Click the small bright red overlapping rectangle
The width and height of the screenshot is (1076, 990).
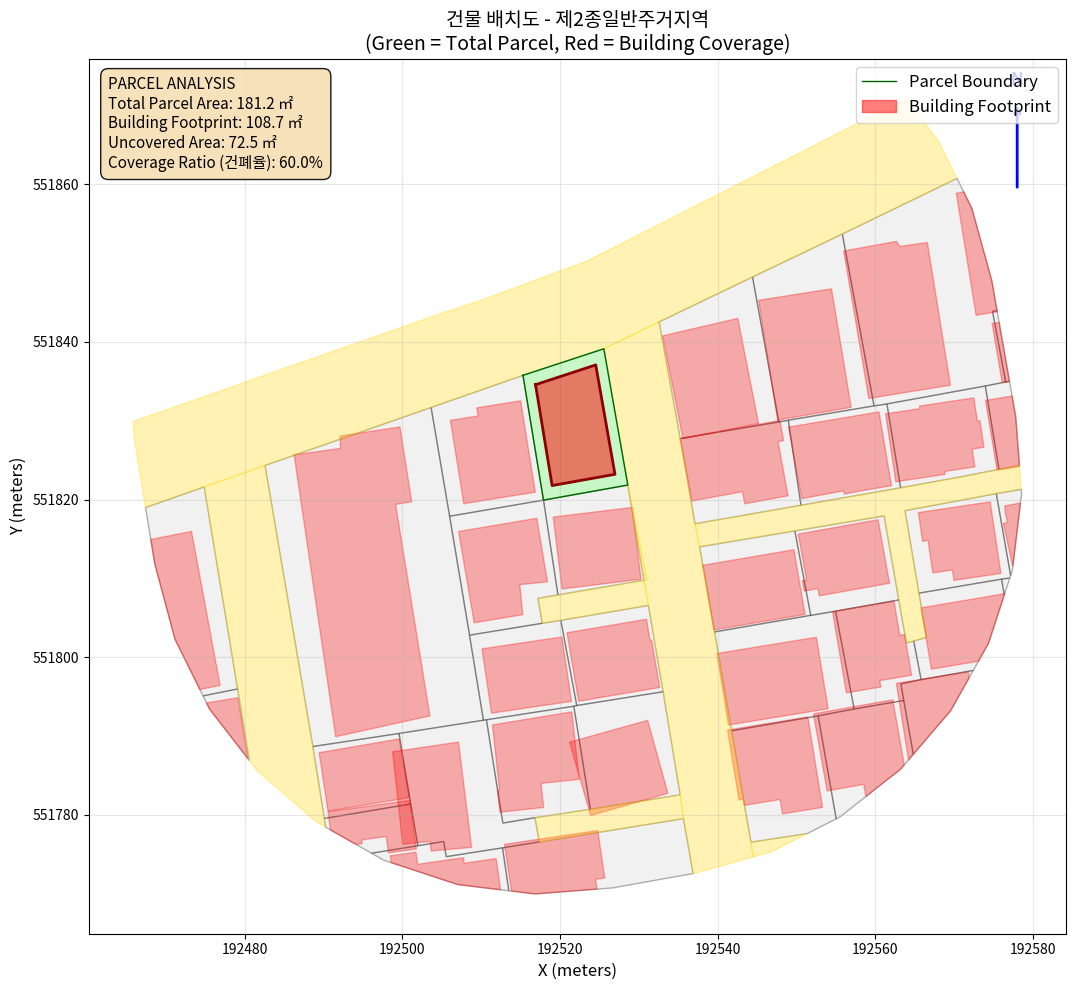point(405,798)
